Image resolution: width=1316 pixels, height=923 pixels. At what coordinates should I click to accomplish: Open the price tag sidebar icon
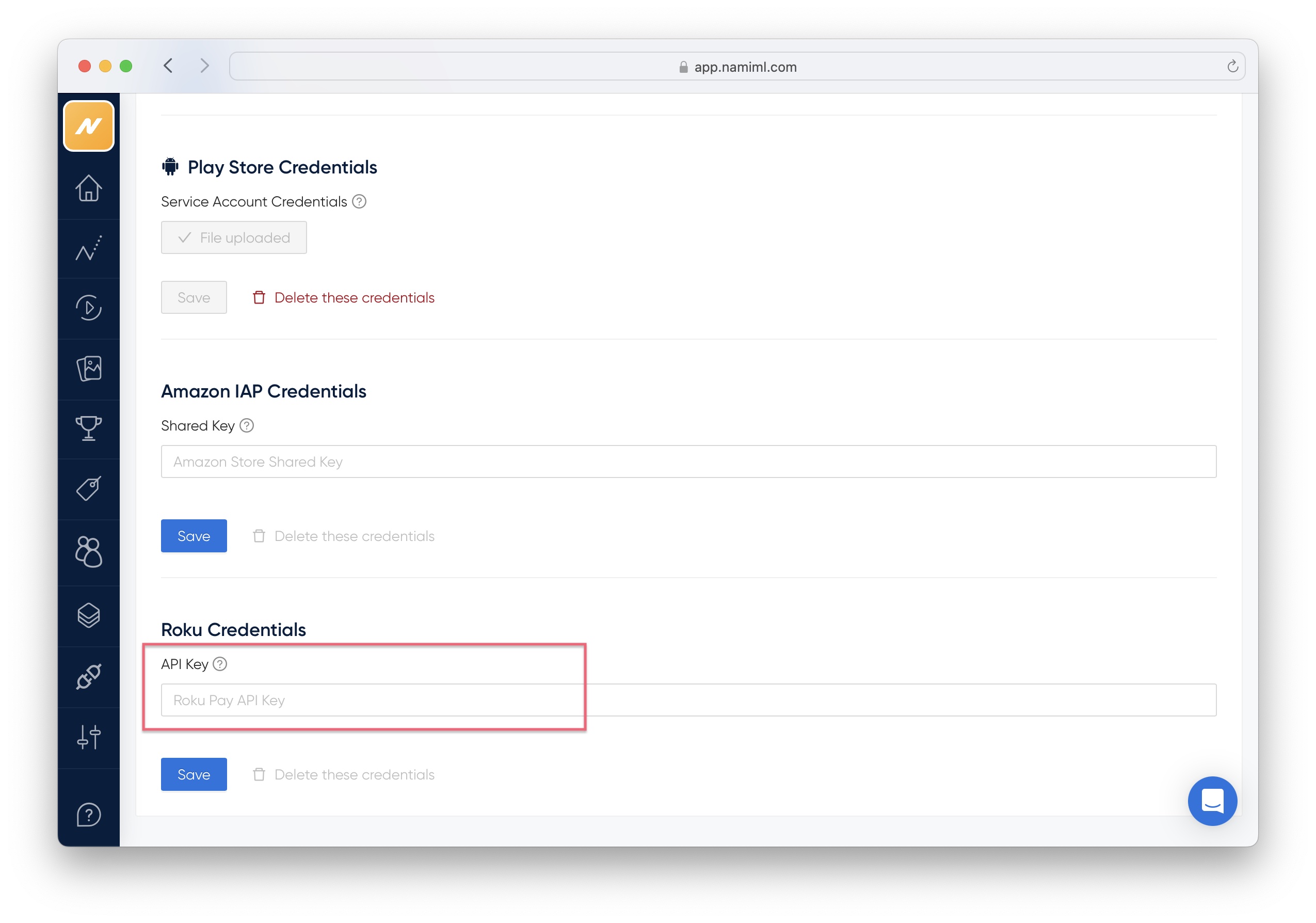coord(89,489)
